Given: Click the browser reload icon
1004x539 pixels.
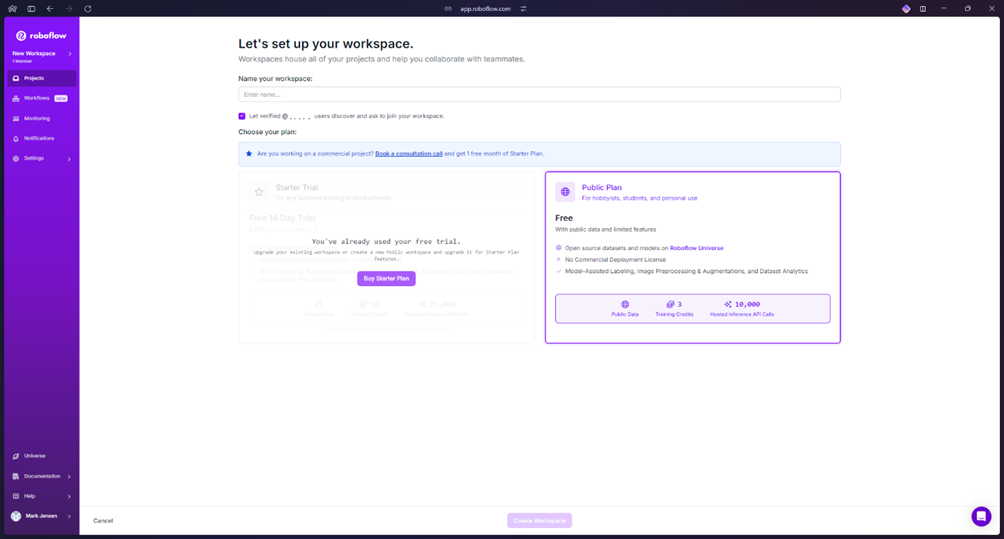Looking at the screenshot, I should (87, 9).
